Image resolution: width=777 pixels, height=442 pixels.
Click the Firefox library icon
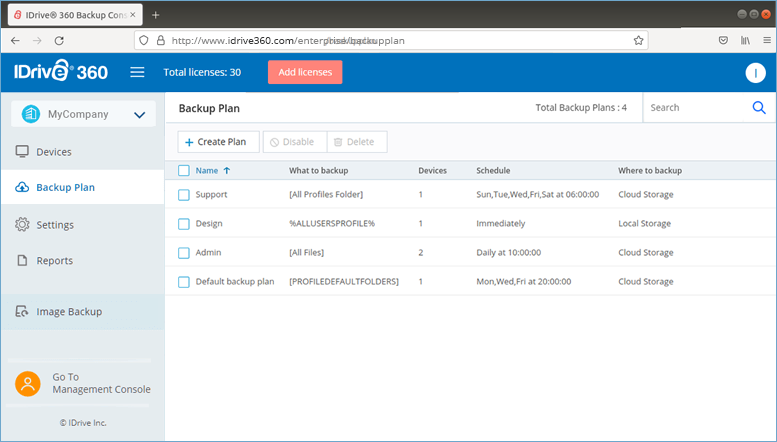(x=745, y=40)
